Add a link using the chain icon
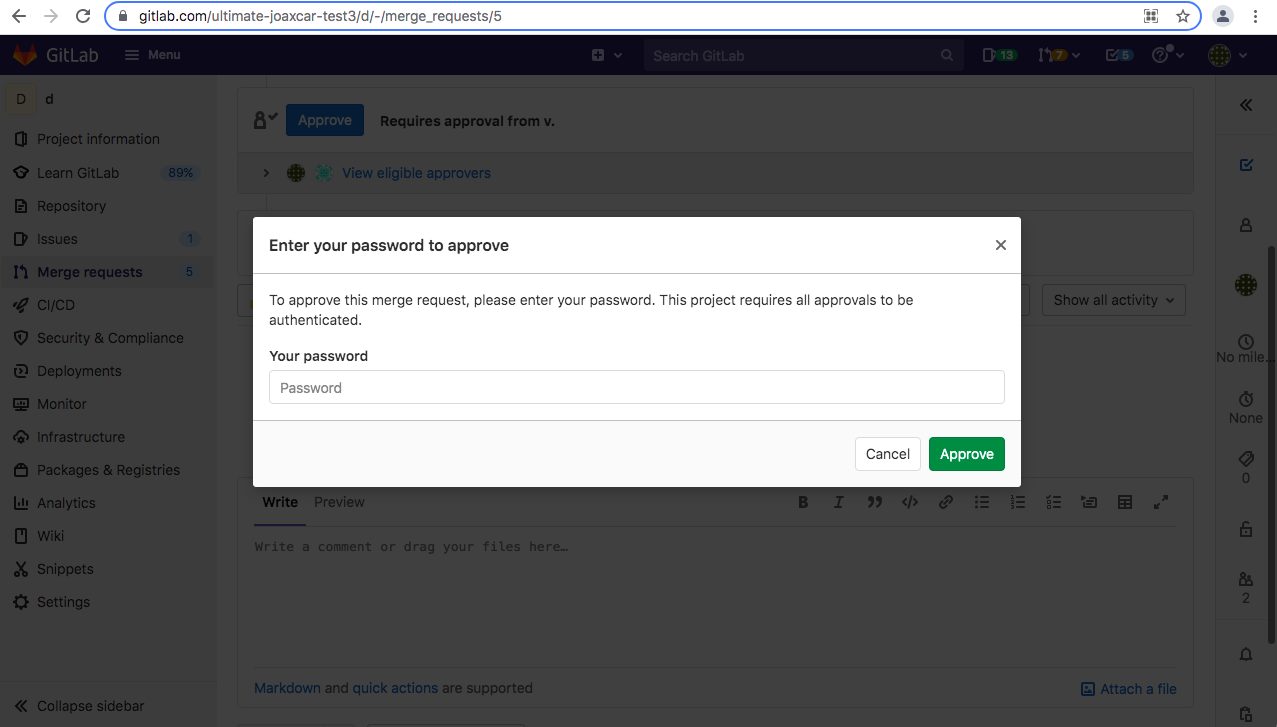 point(945,502)
